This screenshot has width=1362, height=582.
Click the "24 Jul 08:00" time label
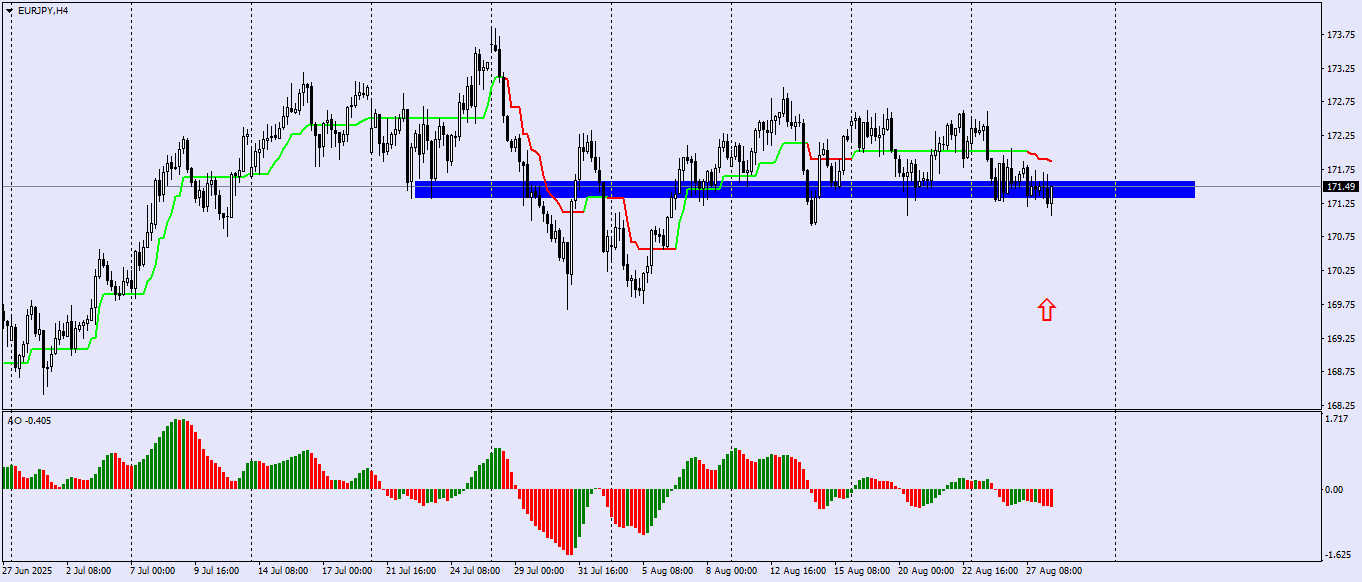click(475, 572)
